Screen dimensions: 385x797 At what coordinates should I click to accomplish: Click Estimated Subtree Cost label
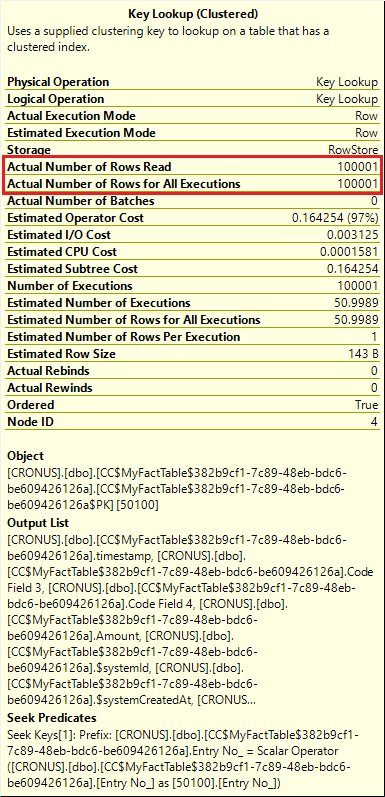click(x=72, y=269)
